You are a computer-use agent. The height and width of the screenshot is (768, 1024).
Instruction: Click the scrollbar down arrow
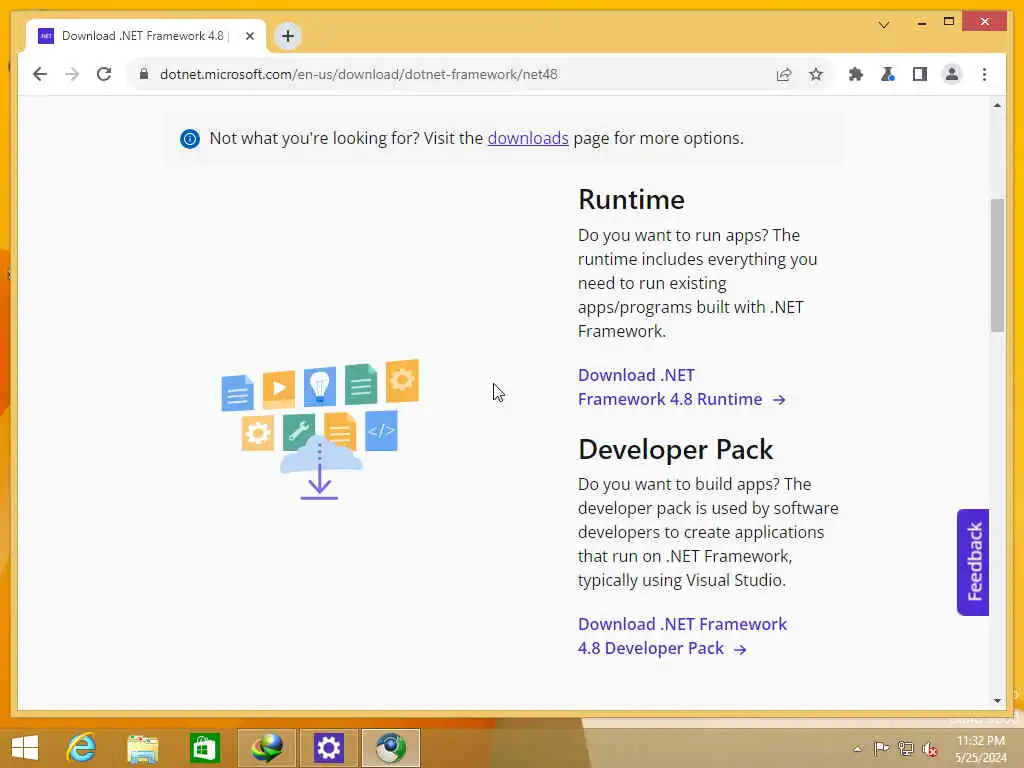pos(997,701)
